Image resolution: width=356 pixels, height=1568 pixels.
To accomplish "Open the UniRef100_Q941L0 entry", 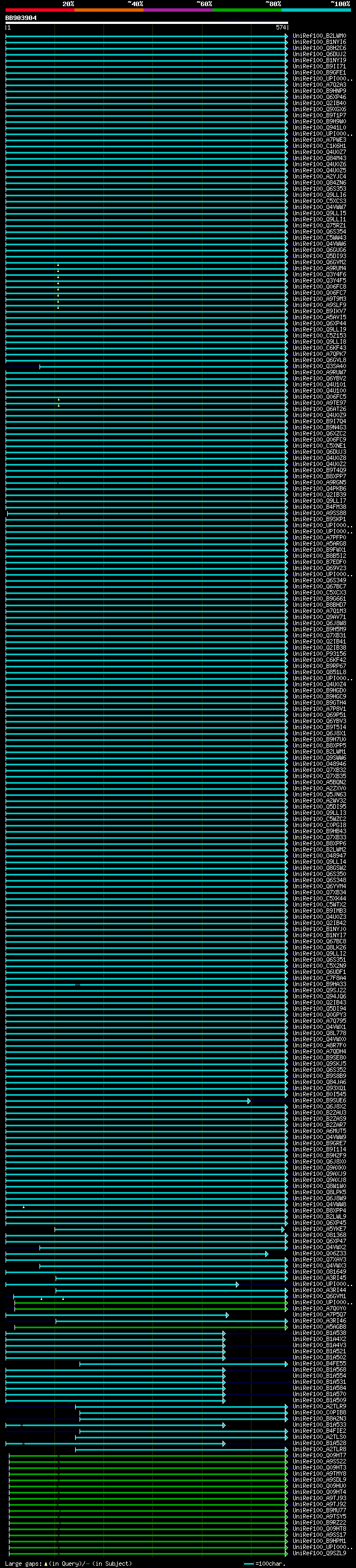I will [319, 128].
